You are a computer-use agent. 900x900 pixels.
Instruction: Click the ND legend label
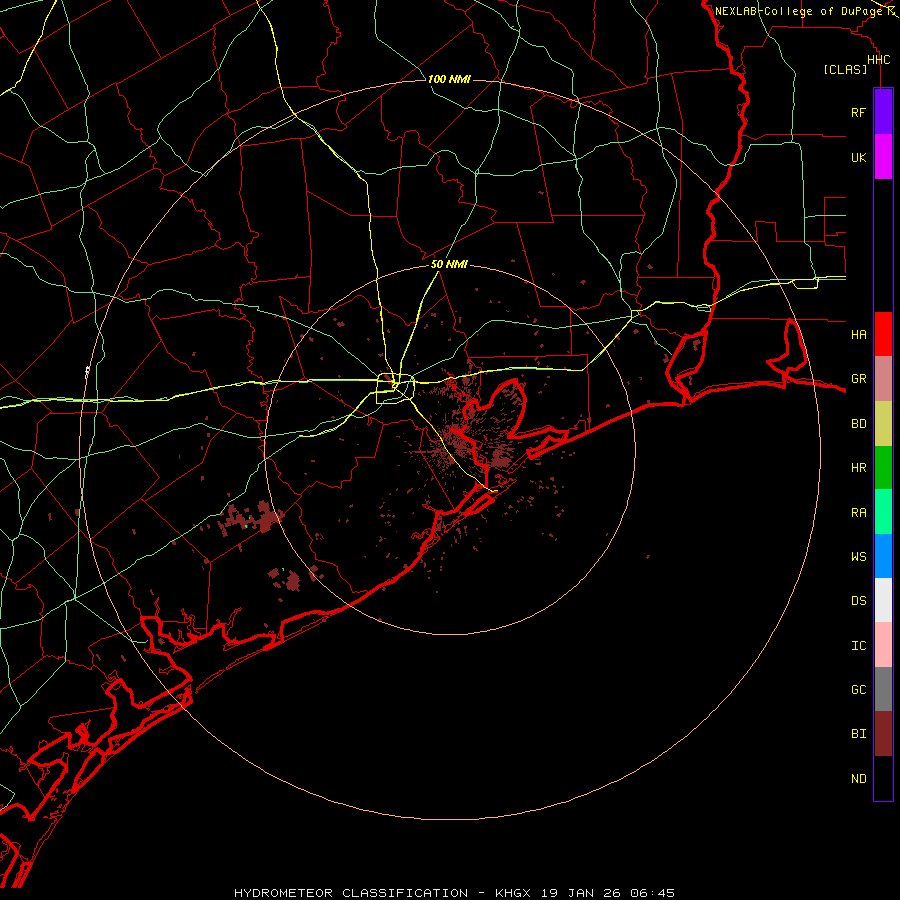pyautogui.click(x=859, y=779)
